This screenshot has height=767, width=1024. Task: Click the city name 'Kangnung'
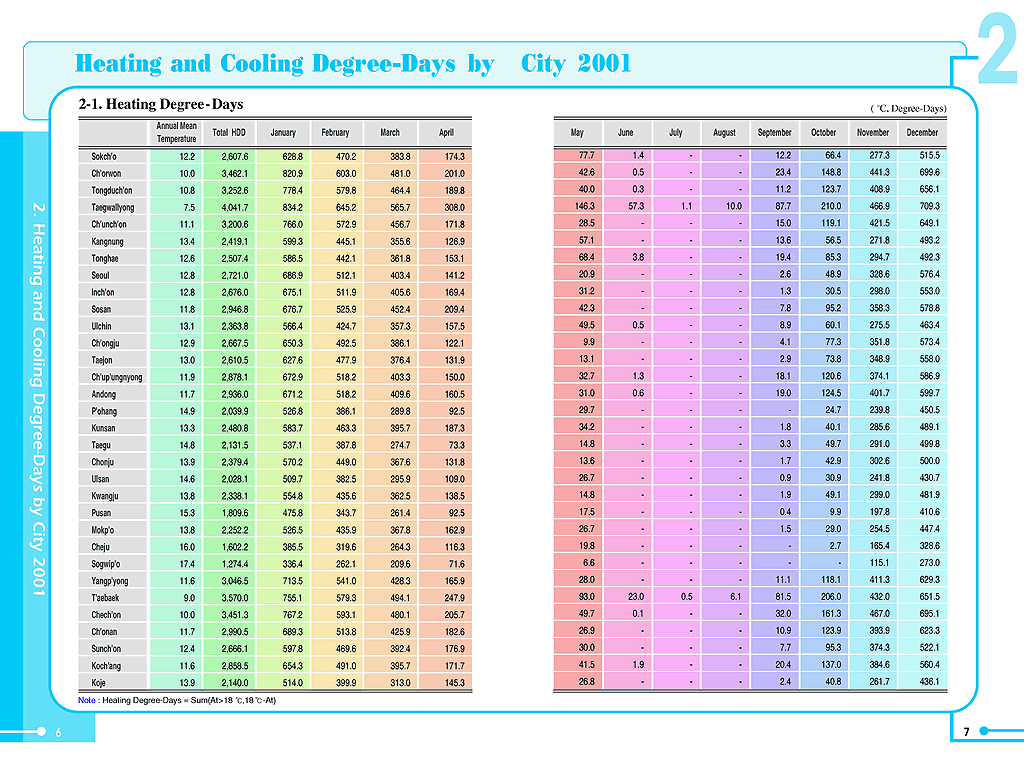pos(107,242)
